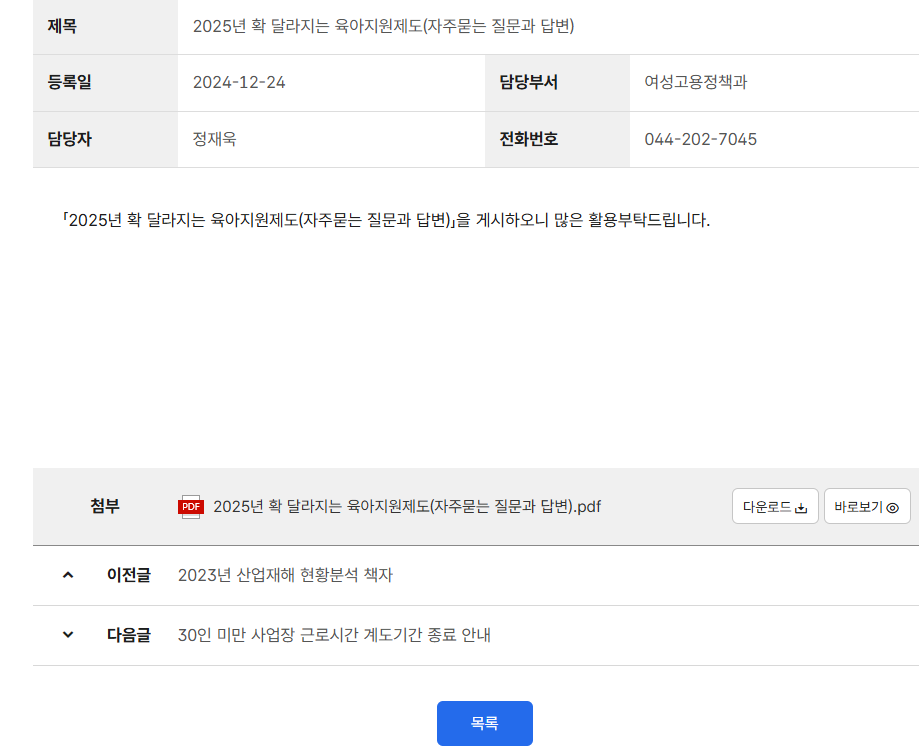The image size is (919, 752).
Task: Click the 바로보기 preview button
Action: tap(867, 506)
